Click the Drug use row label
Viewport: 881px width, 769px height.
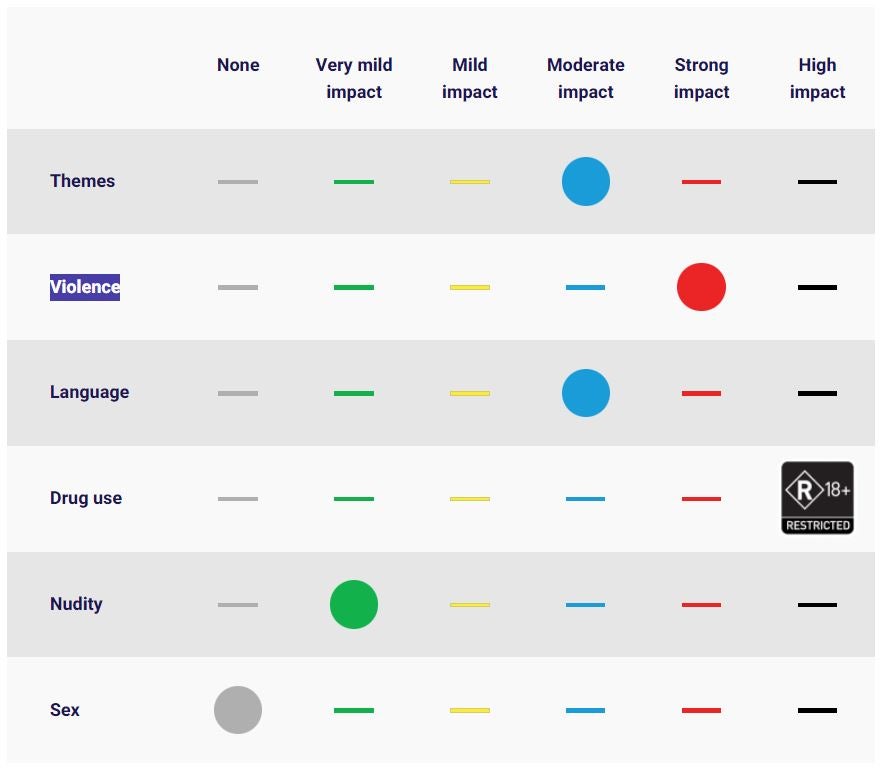[x=86, y=498]
